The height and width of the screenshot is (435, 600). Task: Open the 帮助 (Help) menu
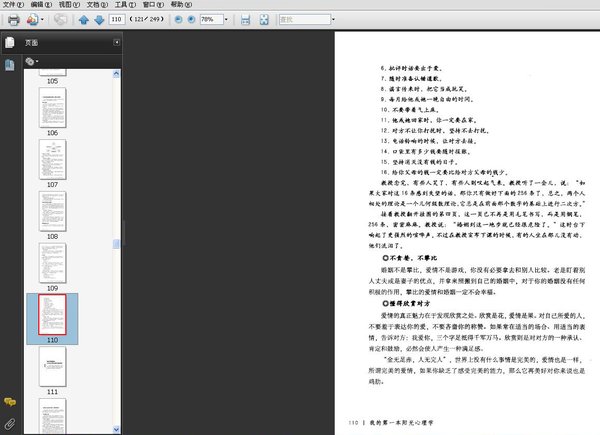coord(181,5)
